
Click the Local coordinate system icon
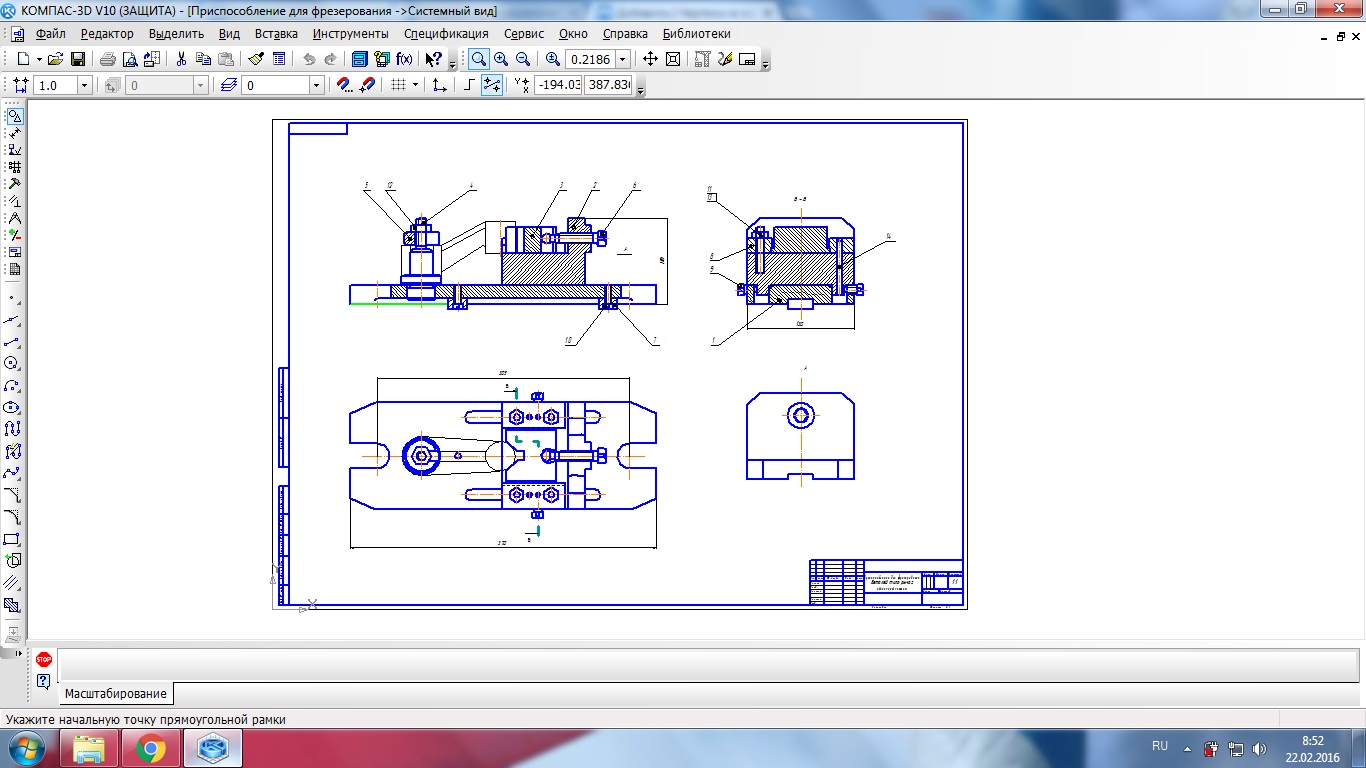click(439, 86)
